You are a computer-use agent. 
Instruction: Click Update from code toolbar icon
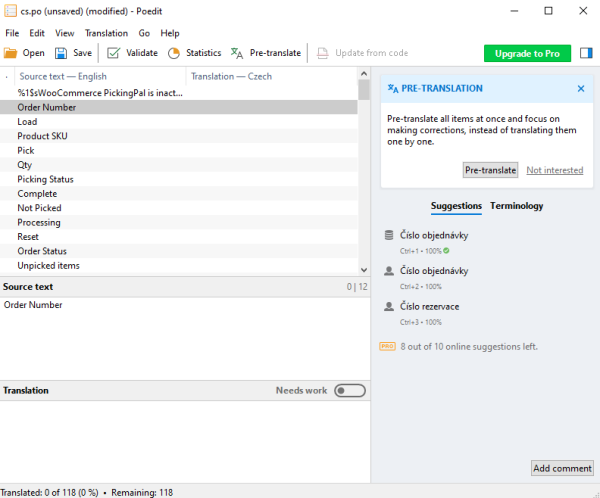coord(323,53)
